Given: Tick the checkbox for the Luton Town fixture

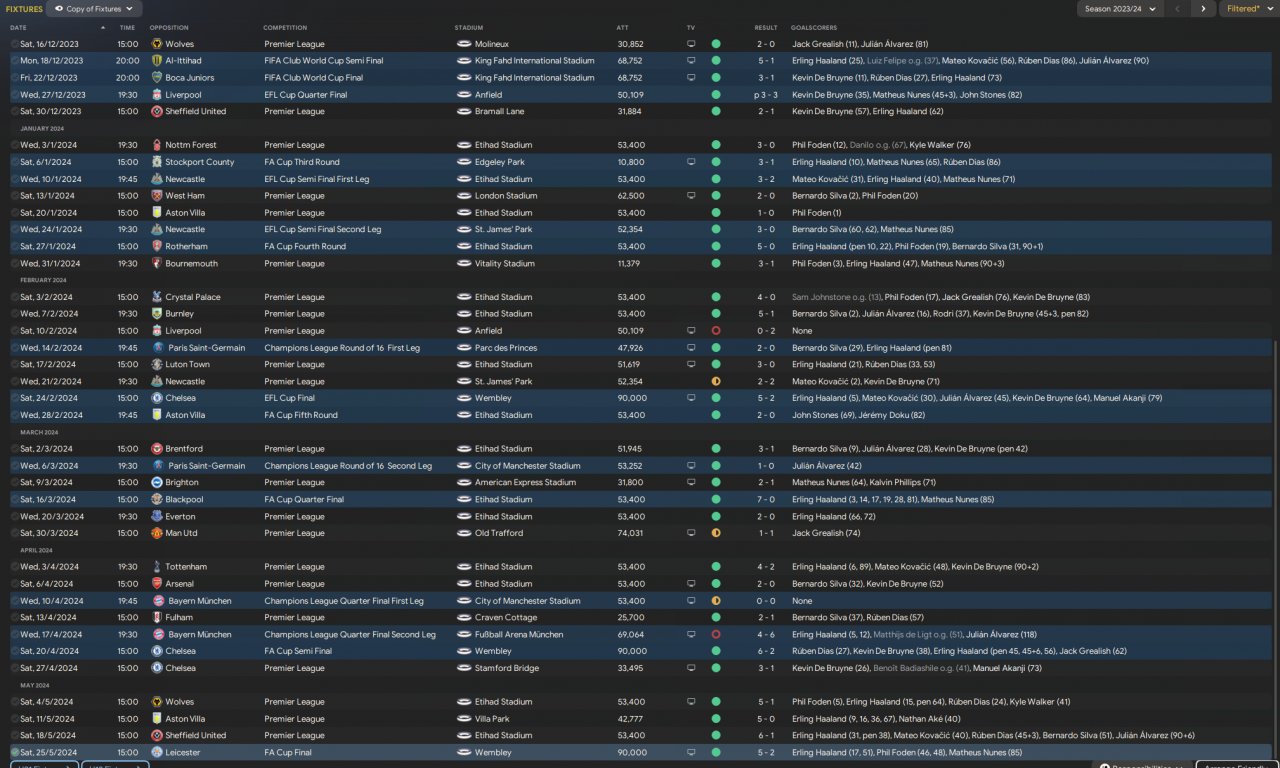Looking at the screenshot, I should (x=15, y=365).
